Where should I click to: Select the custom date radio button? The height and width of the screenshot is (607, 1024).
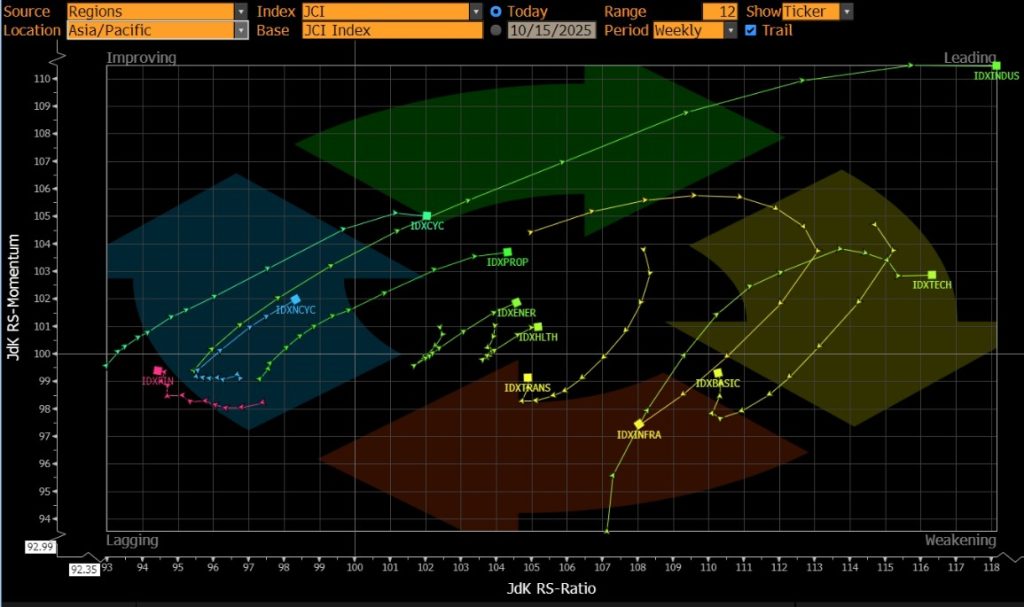[496, 30]
